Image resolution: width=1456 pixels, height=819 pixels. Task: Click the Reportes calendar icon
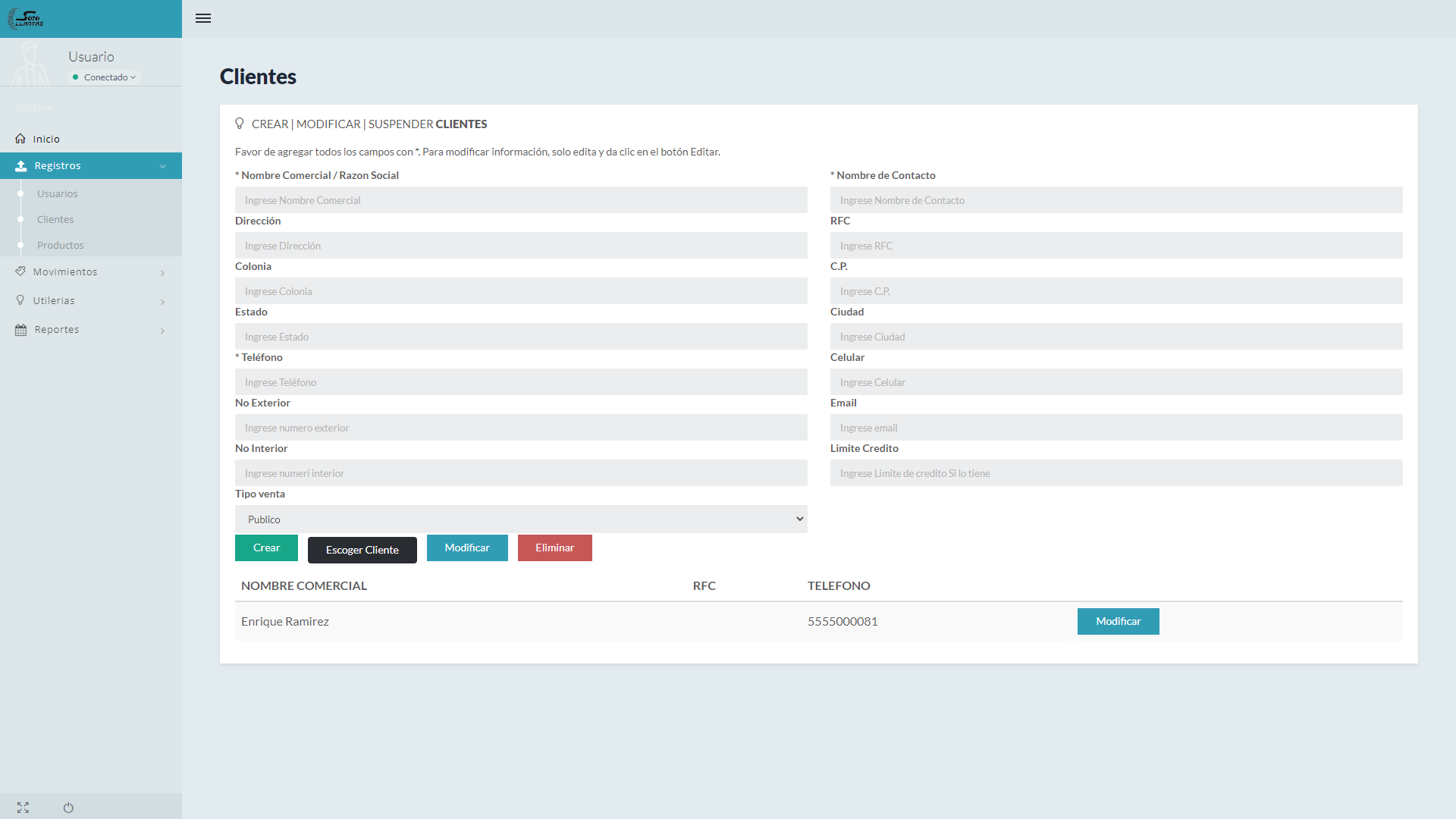20,330
